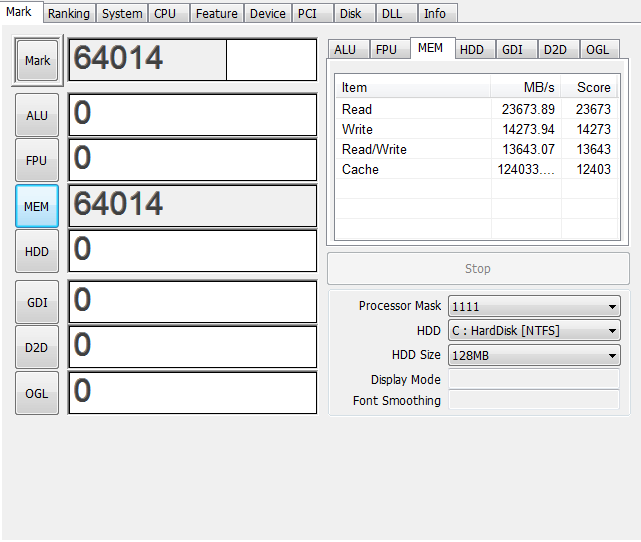Show FPU results tab in details panel
The width and height of the screenshot is (641, 542).
[390, 49]
